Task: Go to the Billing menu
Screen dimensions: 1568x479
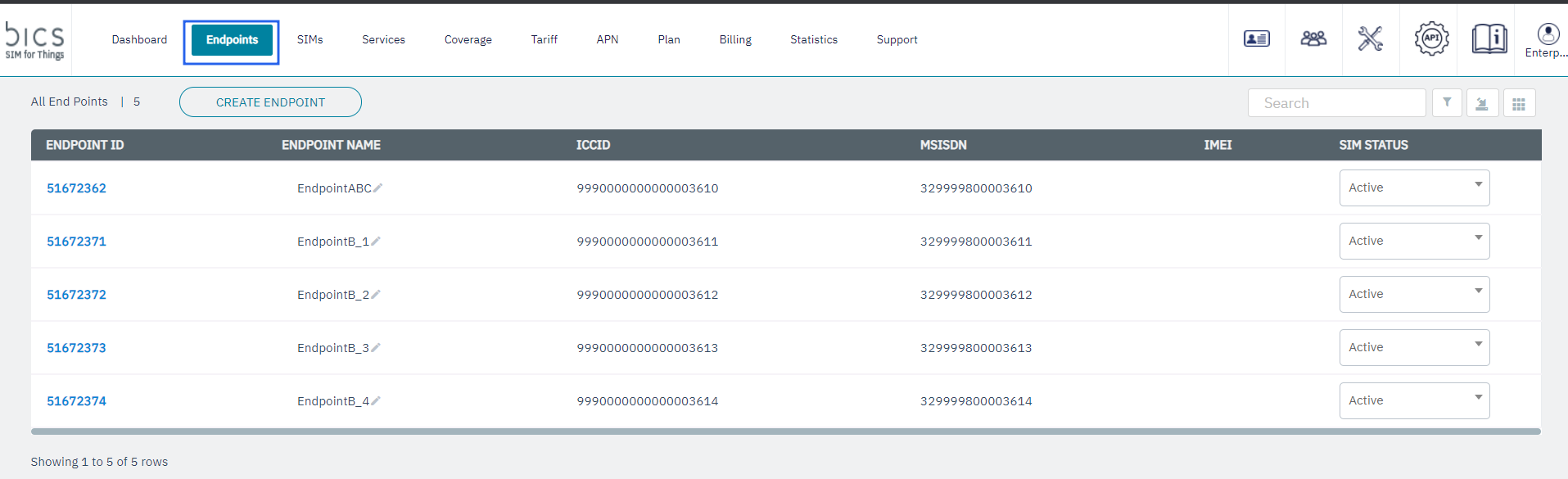Action: (734, 39)
